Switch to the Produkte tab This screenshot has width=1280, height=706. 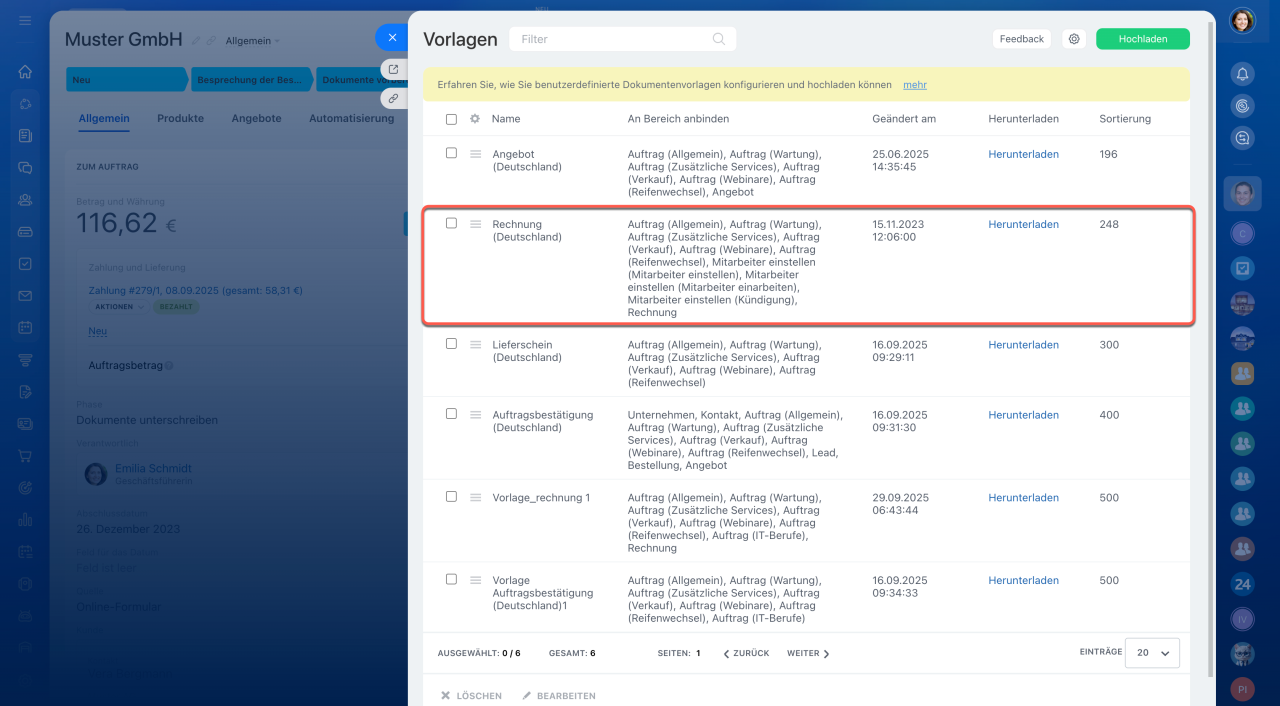tap(180, 118)
